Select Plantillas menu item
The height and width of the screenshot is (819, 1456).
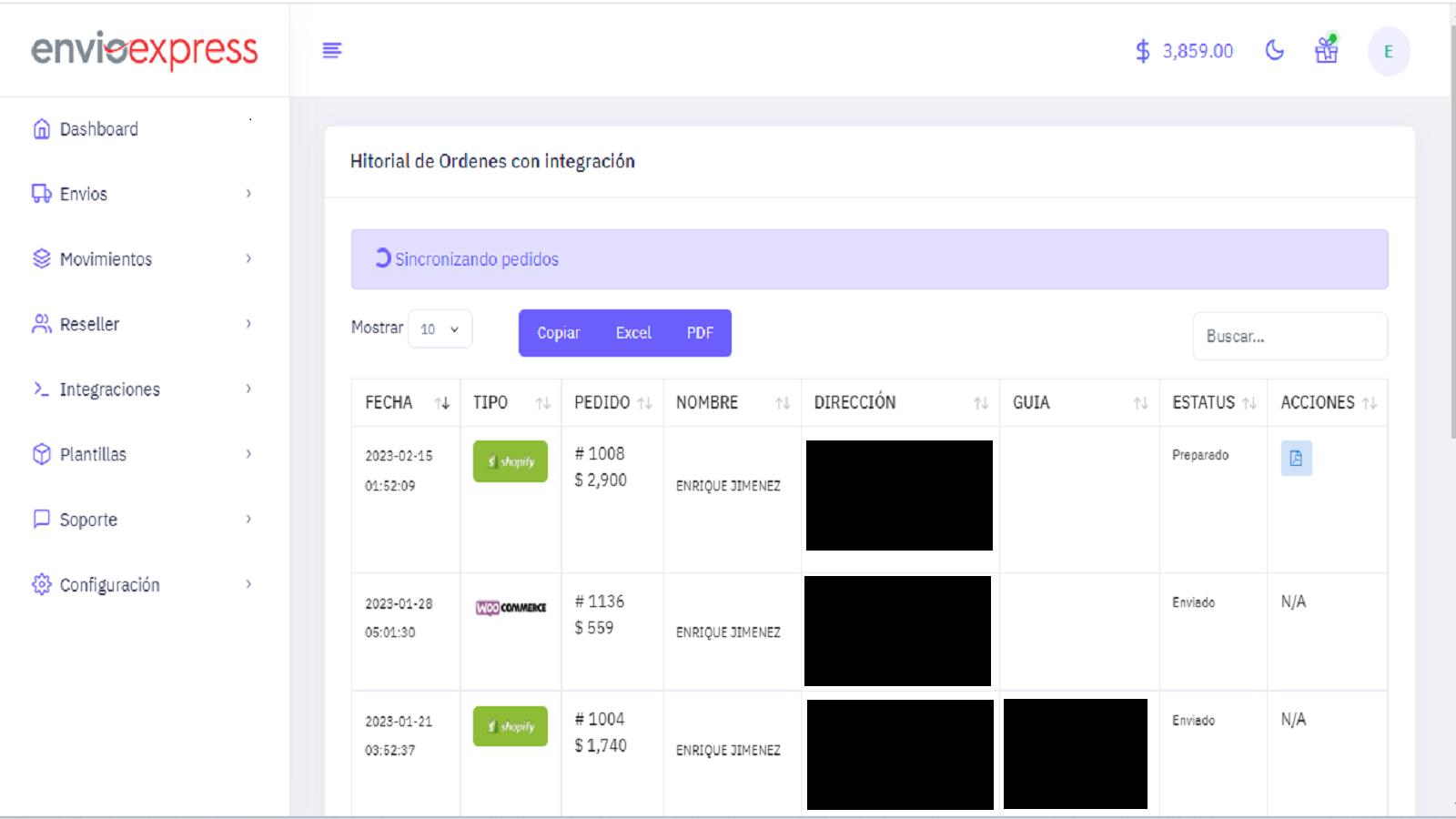pyautogui.click(x=94, y=454)
